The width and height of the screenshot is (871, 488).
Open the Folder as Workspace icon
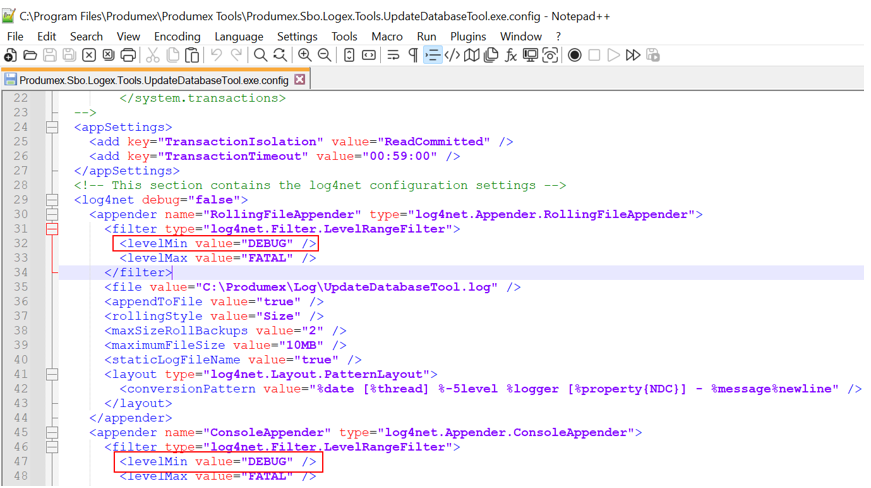tap(530, 56)
